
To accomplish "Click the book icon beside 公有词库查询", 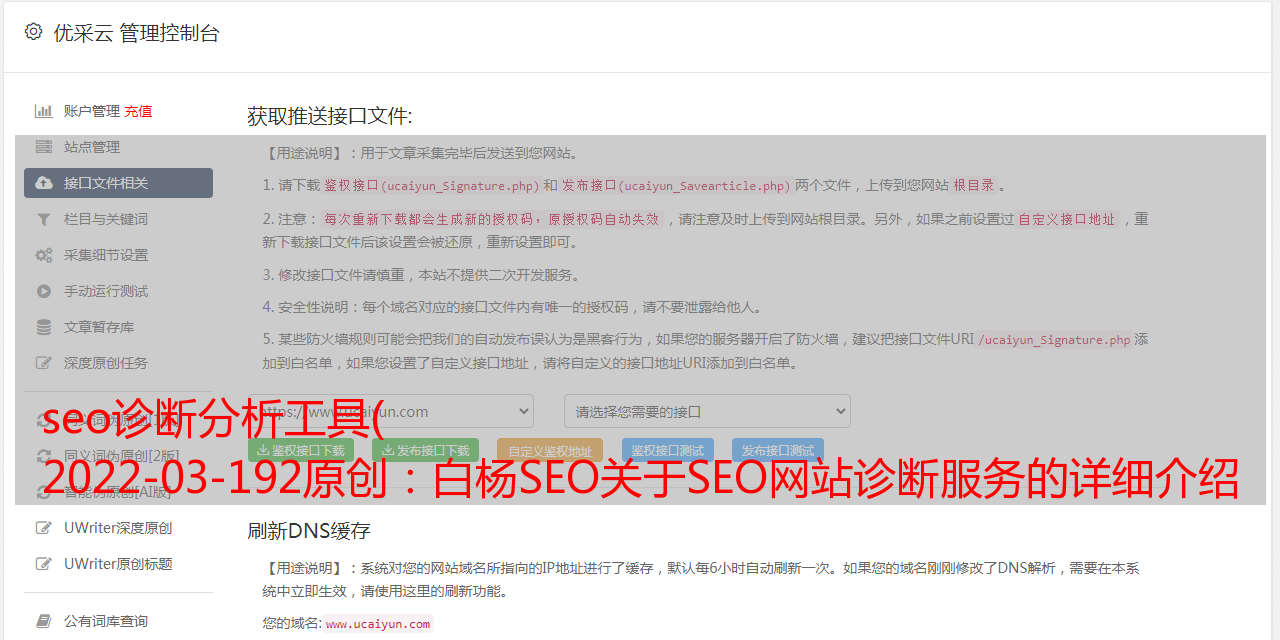I will point(44,621).
